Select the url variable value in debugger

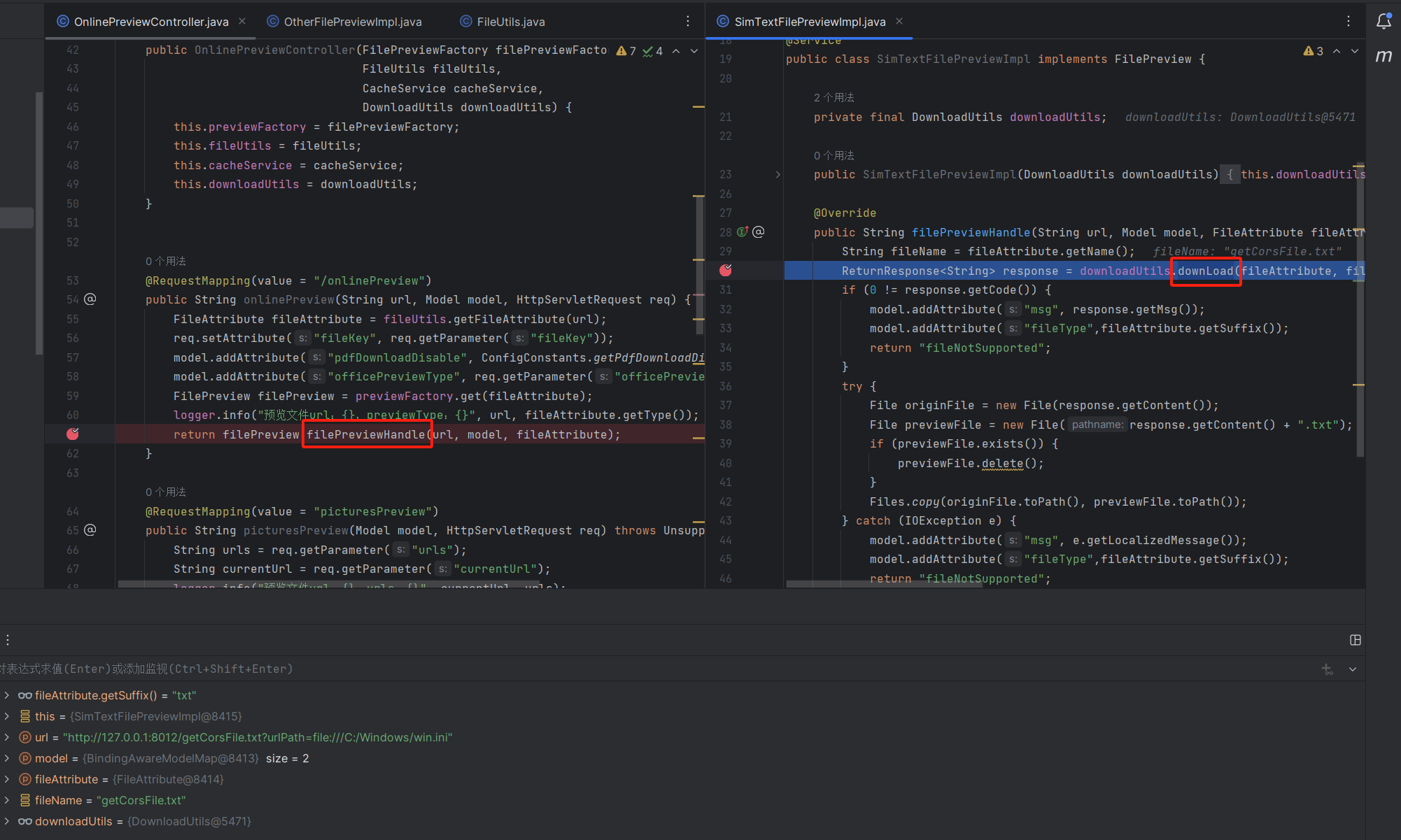(x=258, y=737)
